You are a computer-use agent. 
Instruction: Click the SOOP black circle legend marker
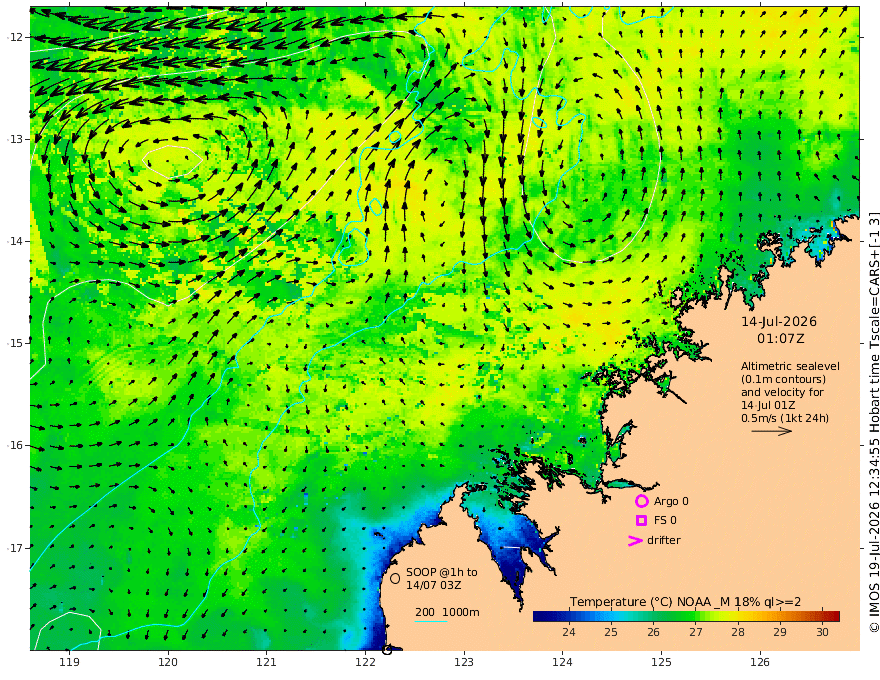(x=395, y=578)
